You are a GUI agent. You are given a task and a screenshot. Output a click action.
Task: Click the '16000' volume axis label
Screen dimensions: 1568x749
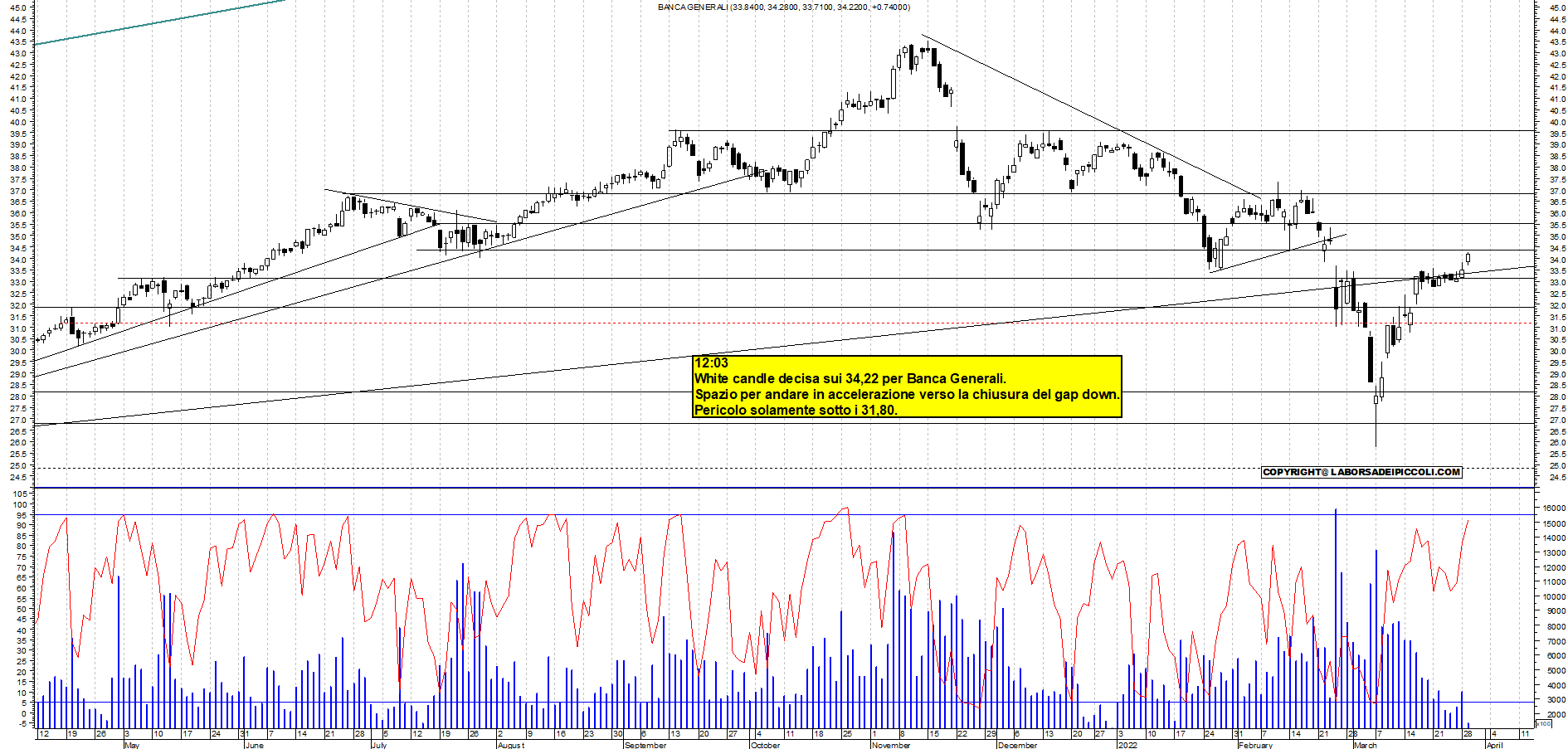pos(1555,508)
